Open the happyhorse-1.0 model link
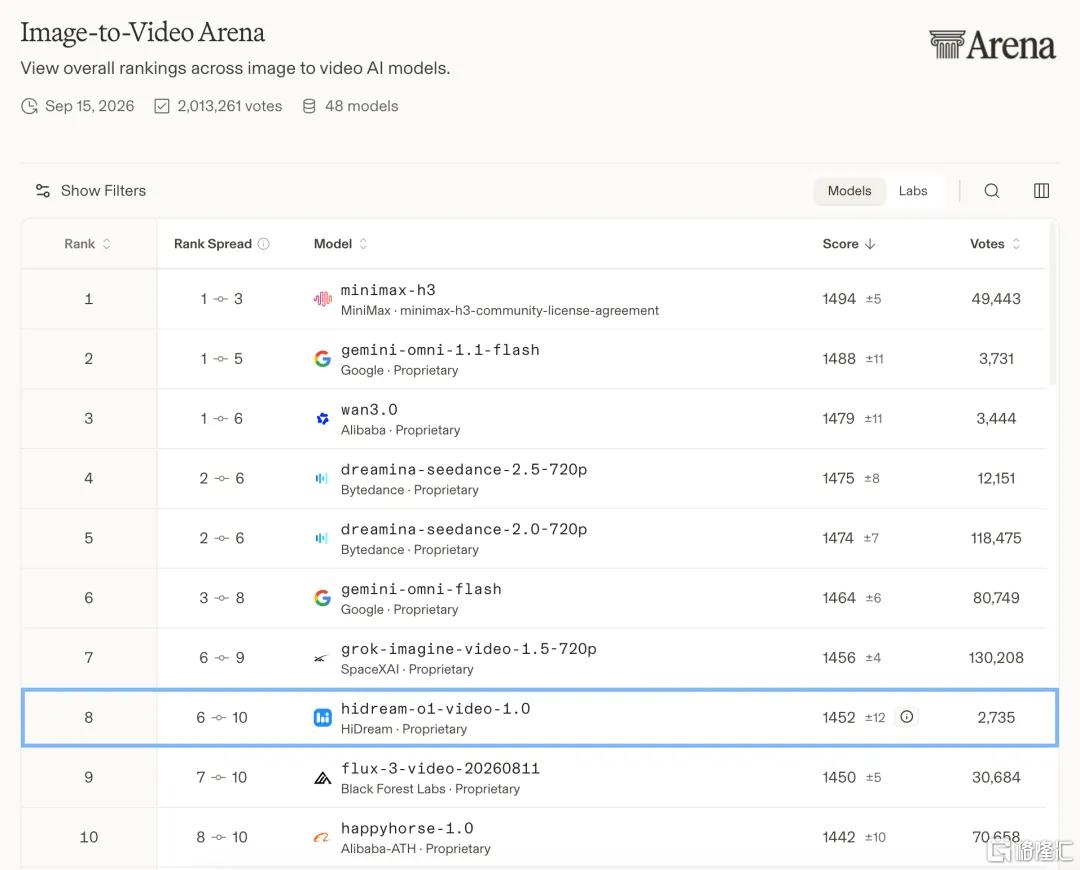This screenshot has height=870, width=1080. [407, 829]
